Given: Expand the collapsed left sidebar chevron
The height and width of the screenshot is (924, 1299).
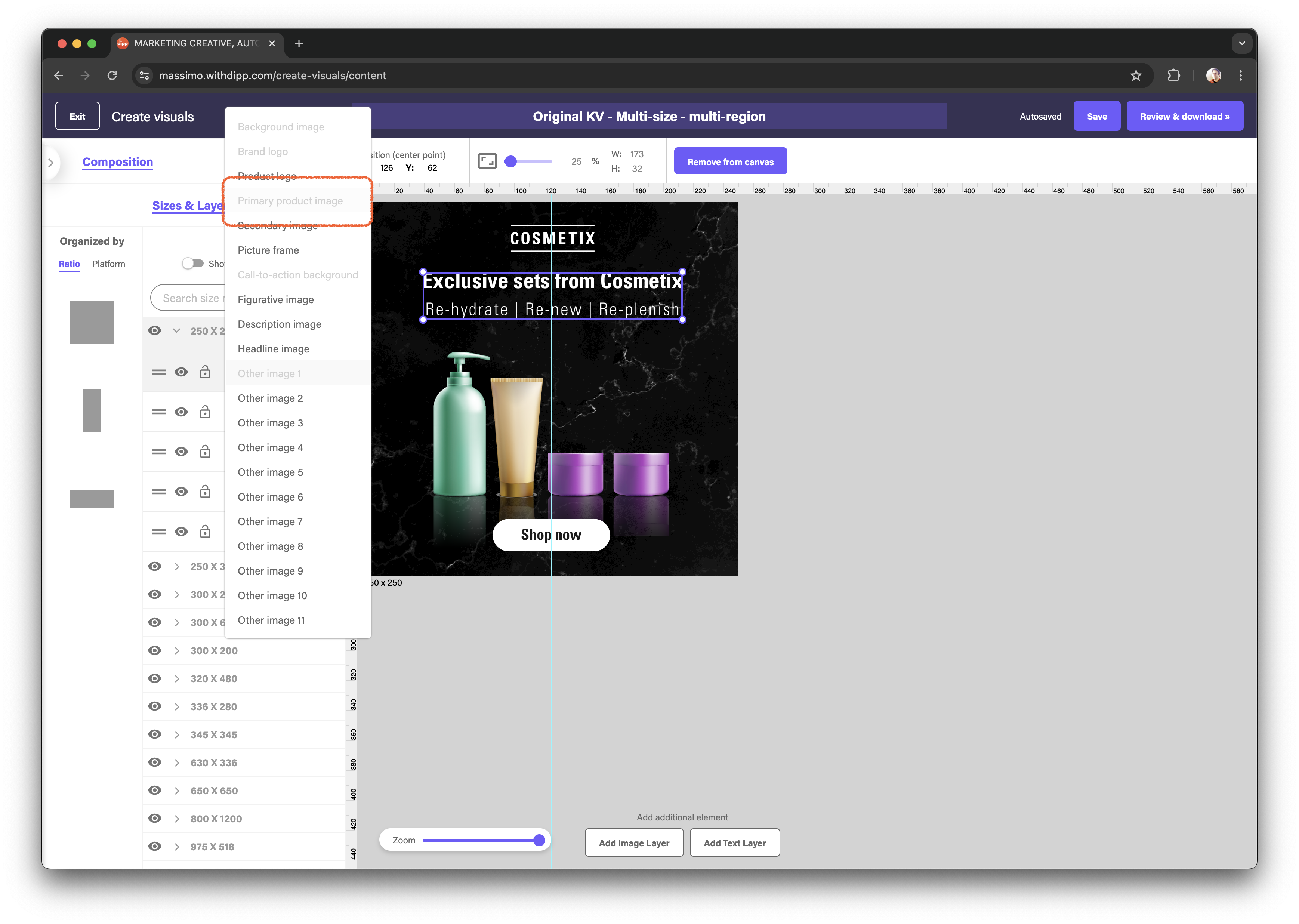Looking at the screenshot, I should pyautogui.click(x=51, y=163).
